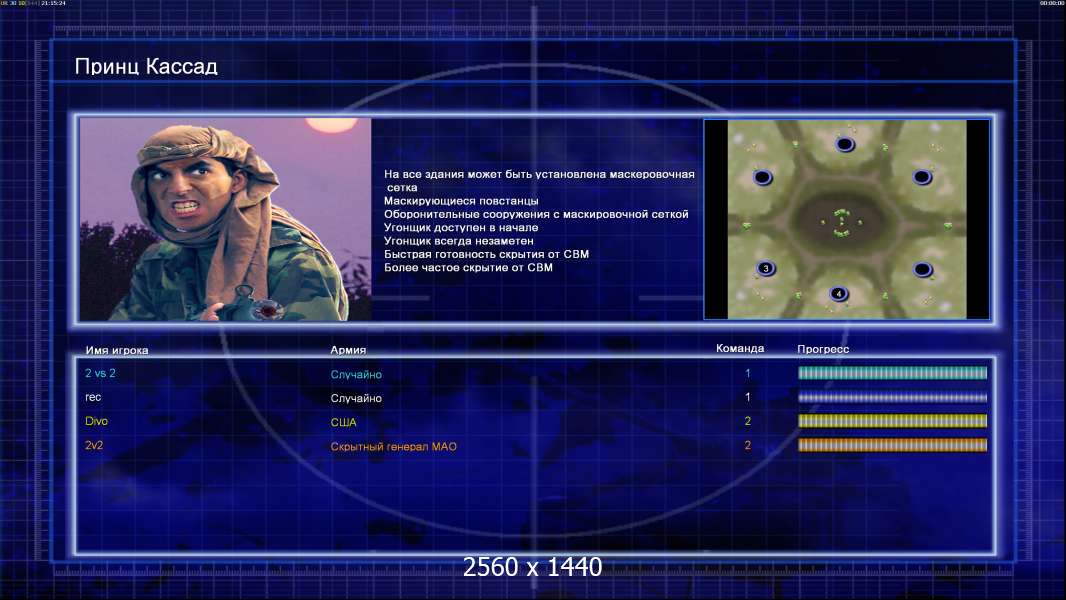Select player name '2 vs 2'
The height and width of the screenshot is (600, 1066).
(x=100, y=373)
